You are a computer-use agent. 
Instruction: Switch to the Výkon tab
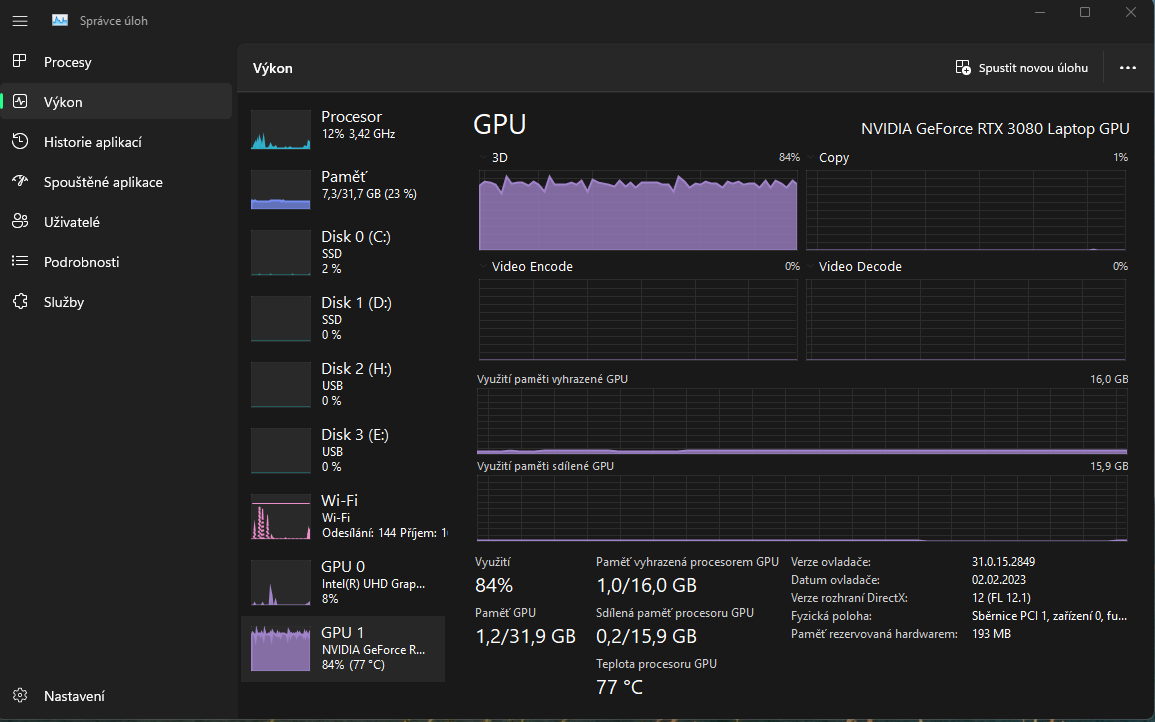[63, 102]
